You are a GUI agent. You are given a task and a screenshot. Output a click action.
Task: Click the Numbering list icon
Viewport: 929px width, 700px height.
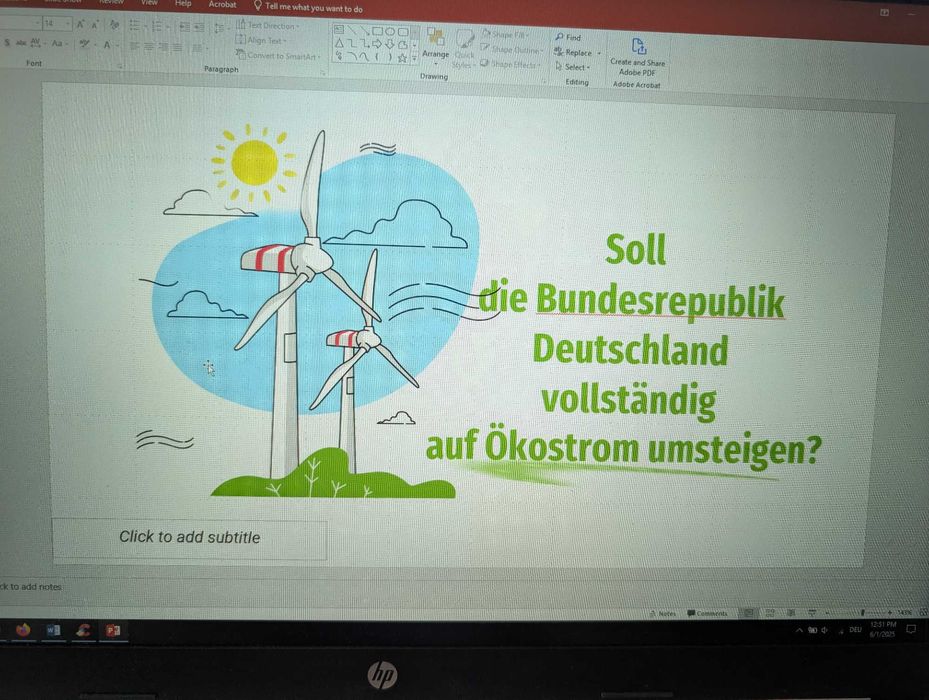click(x=159, y=27)
